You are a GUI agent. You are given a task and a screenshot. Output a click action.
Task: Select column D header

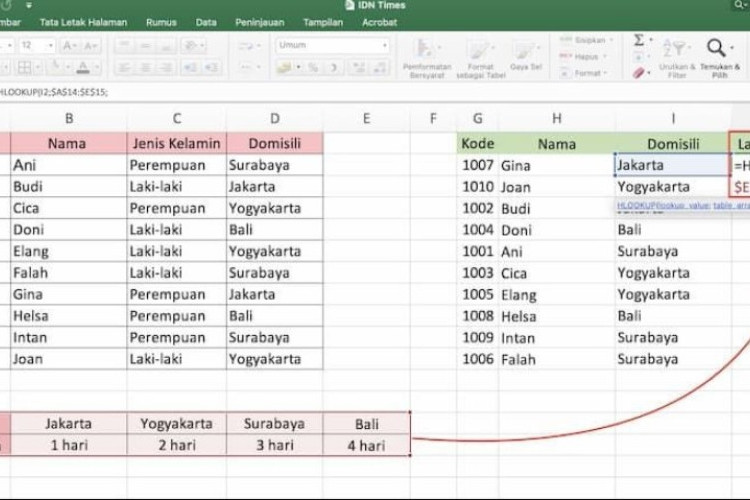[x=275, y=119]
